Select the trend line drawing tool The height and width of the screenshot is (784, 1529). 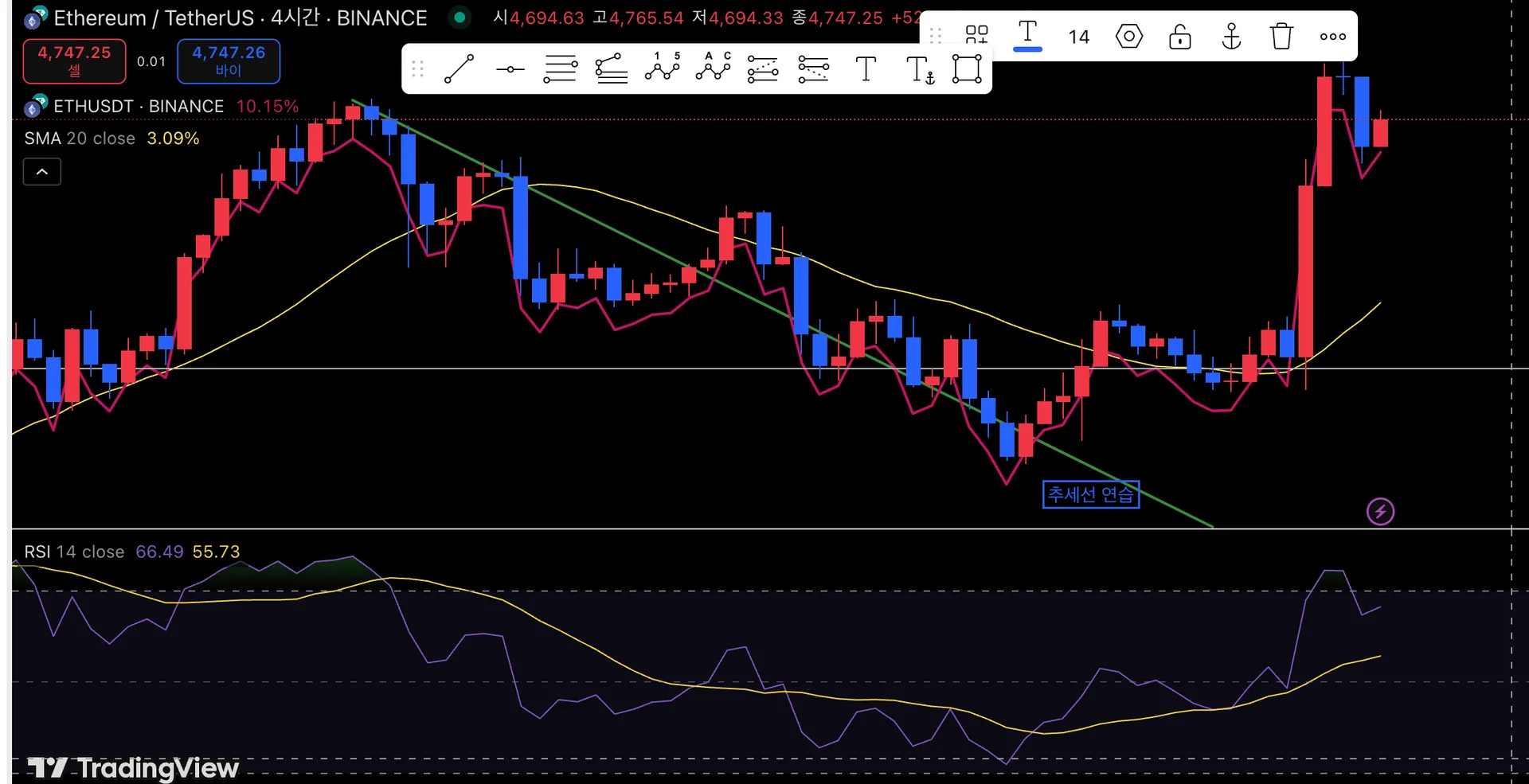(459, 69)
